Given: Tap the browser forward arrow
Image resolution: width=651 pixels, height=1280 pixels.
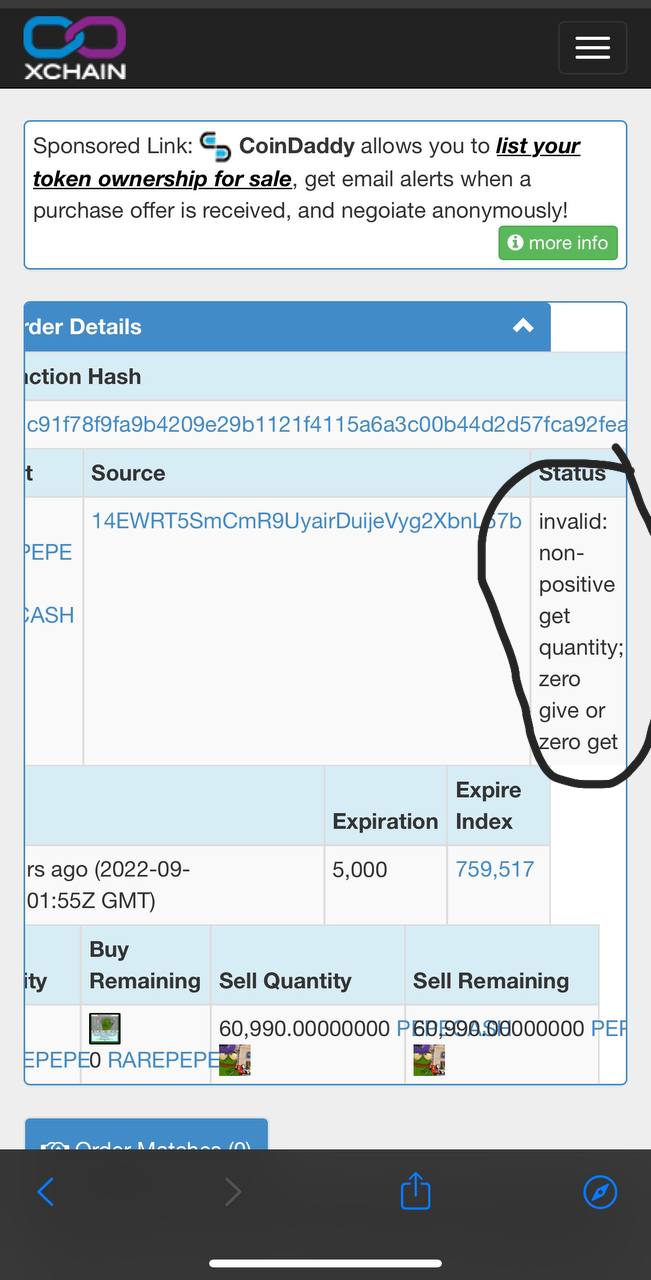Looking at the screenshot, I should tap(232, 1191).
